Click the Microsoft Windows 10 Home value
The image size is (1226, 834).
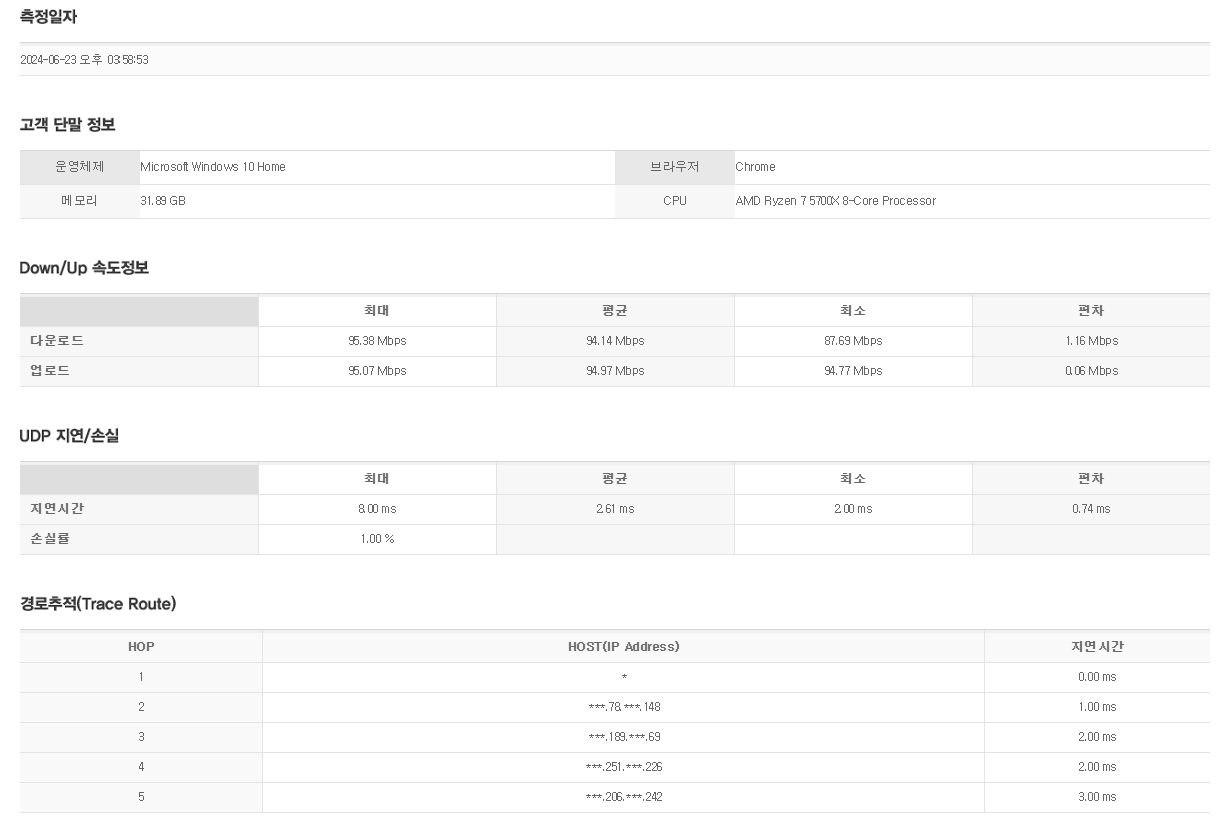pos(213,167)
